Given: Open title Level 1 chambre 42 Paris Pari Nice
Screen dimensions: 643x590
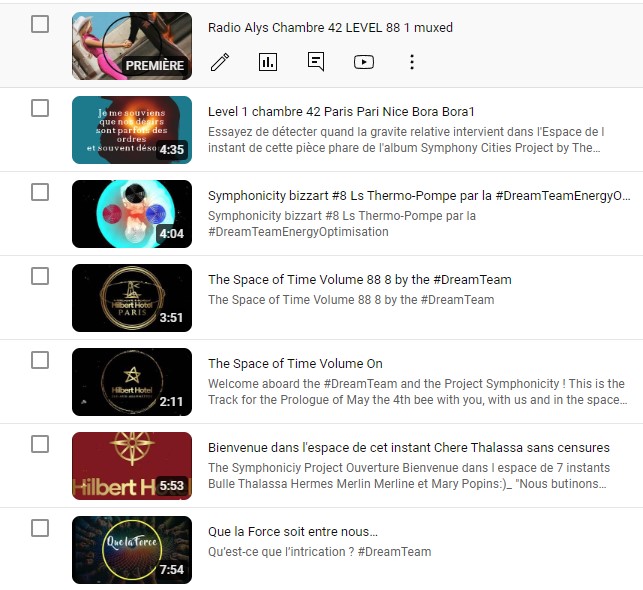Looking at the screenshot, I should point(341,112).
